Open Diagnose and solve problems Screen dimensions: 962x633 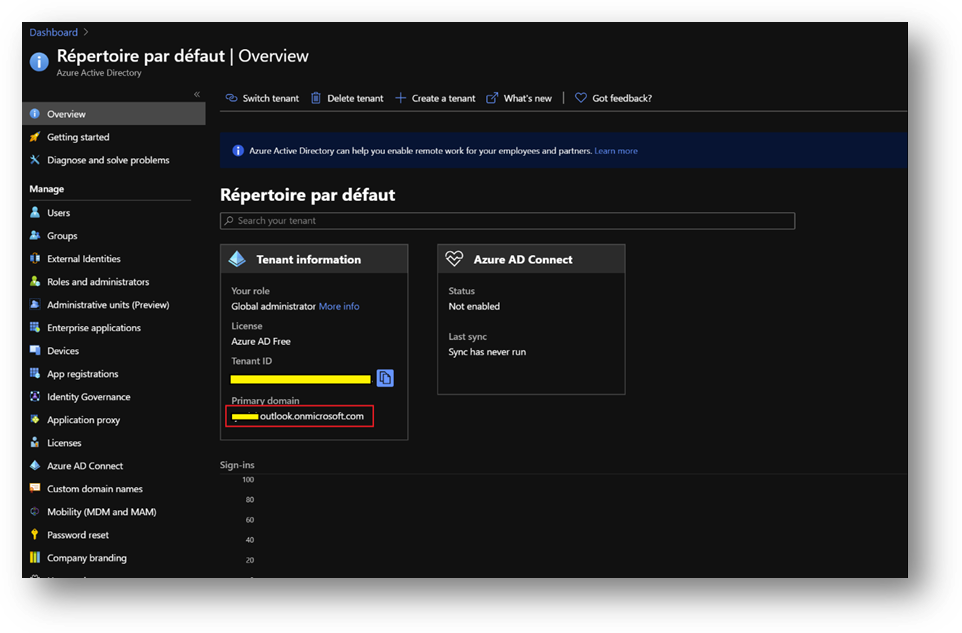[x=108, y=160]
